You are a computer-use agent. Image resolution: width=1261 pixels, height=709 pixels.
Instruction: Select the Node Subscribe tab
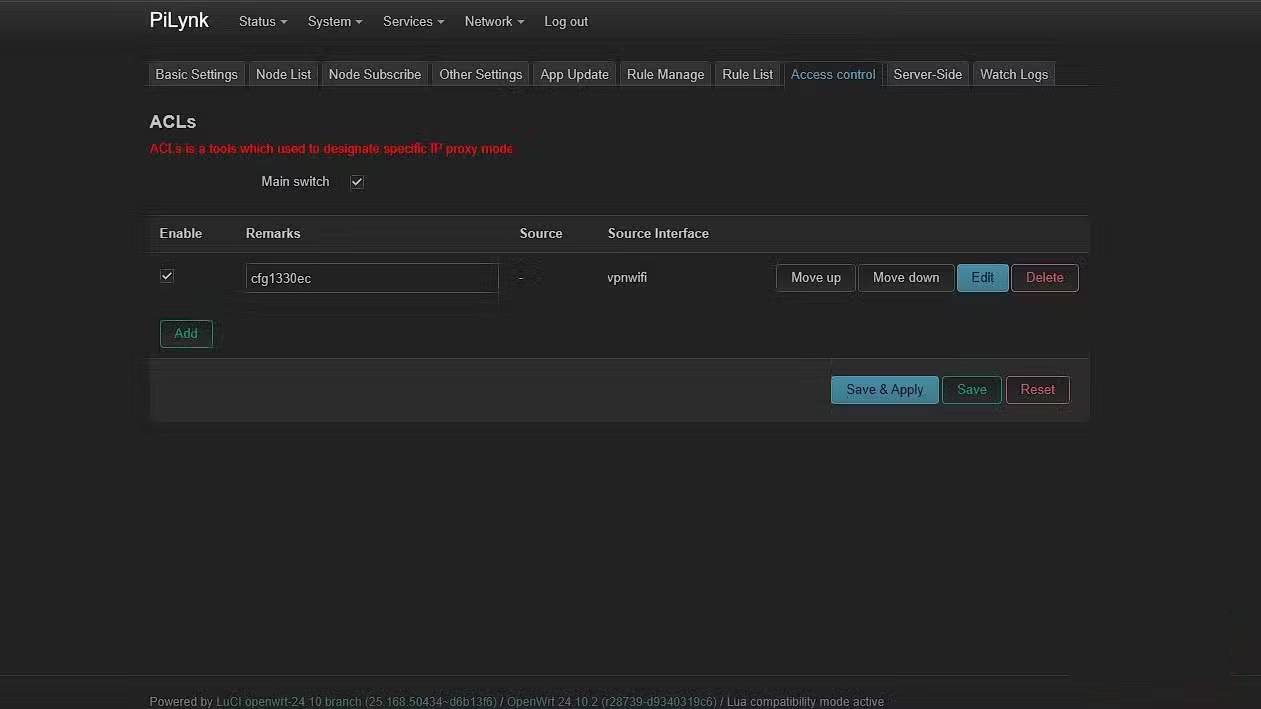pyautogui.click(x=374, y=74)
